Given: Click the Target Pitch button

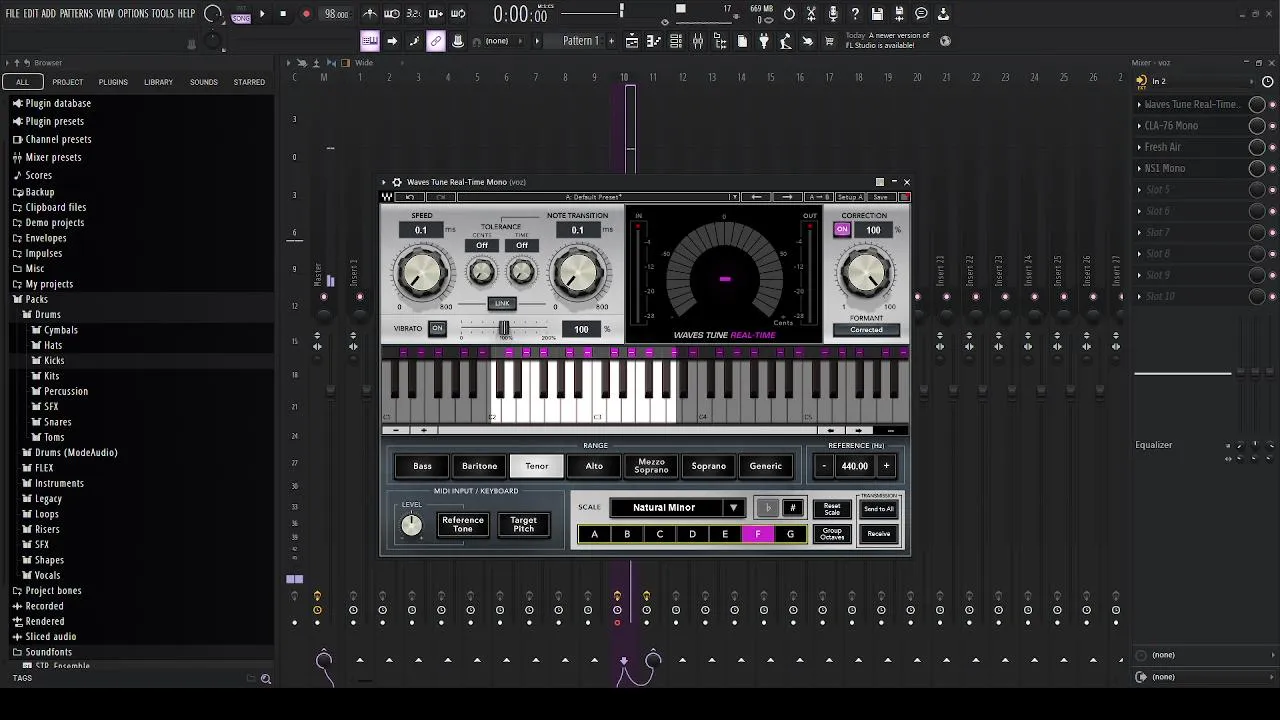Looking at the screenshot, I should [x=523, y=525].
